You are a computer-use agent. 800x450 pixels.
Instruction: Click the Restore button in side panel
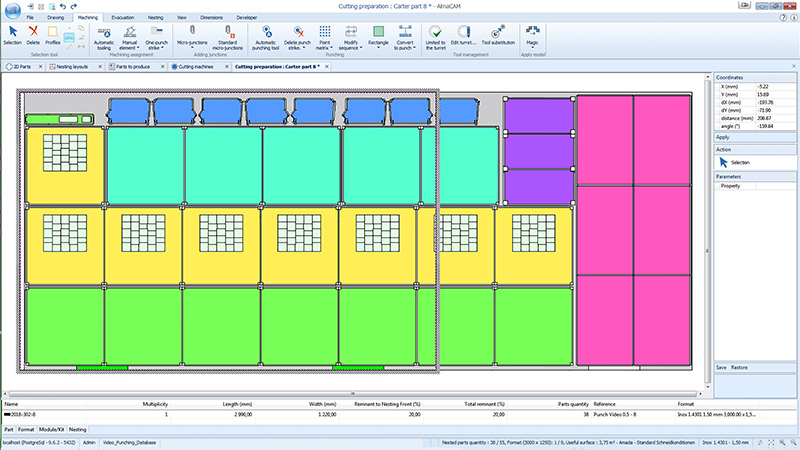pos(739,367)
